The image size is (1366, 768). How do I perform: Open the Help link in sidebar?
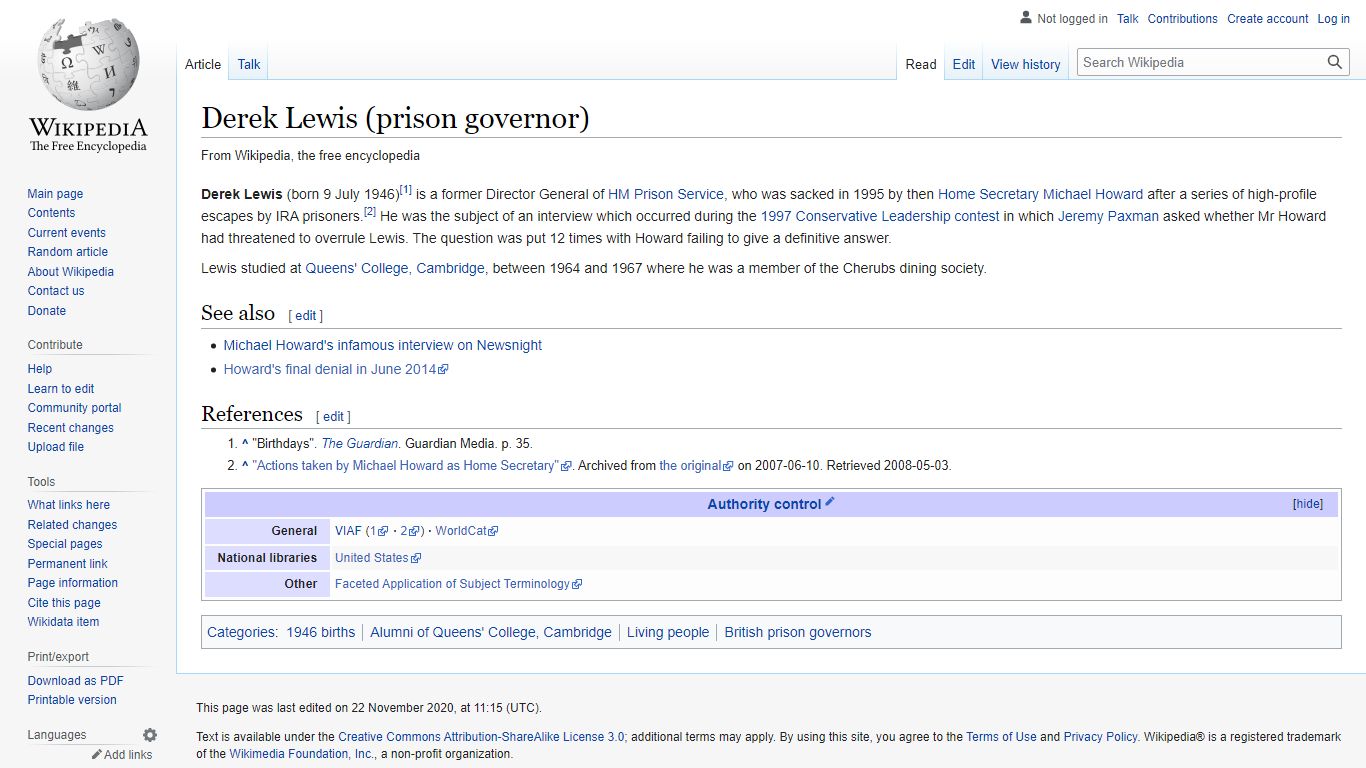point(40,369)
